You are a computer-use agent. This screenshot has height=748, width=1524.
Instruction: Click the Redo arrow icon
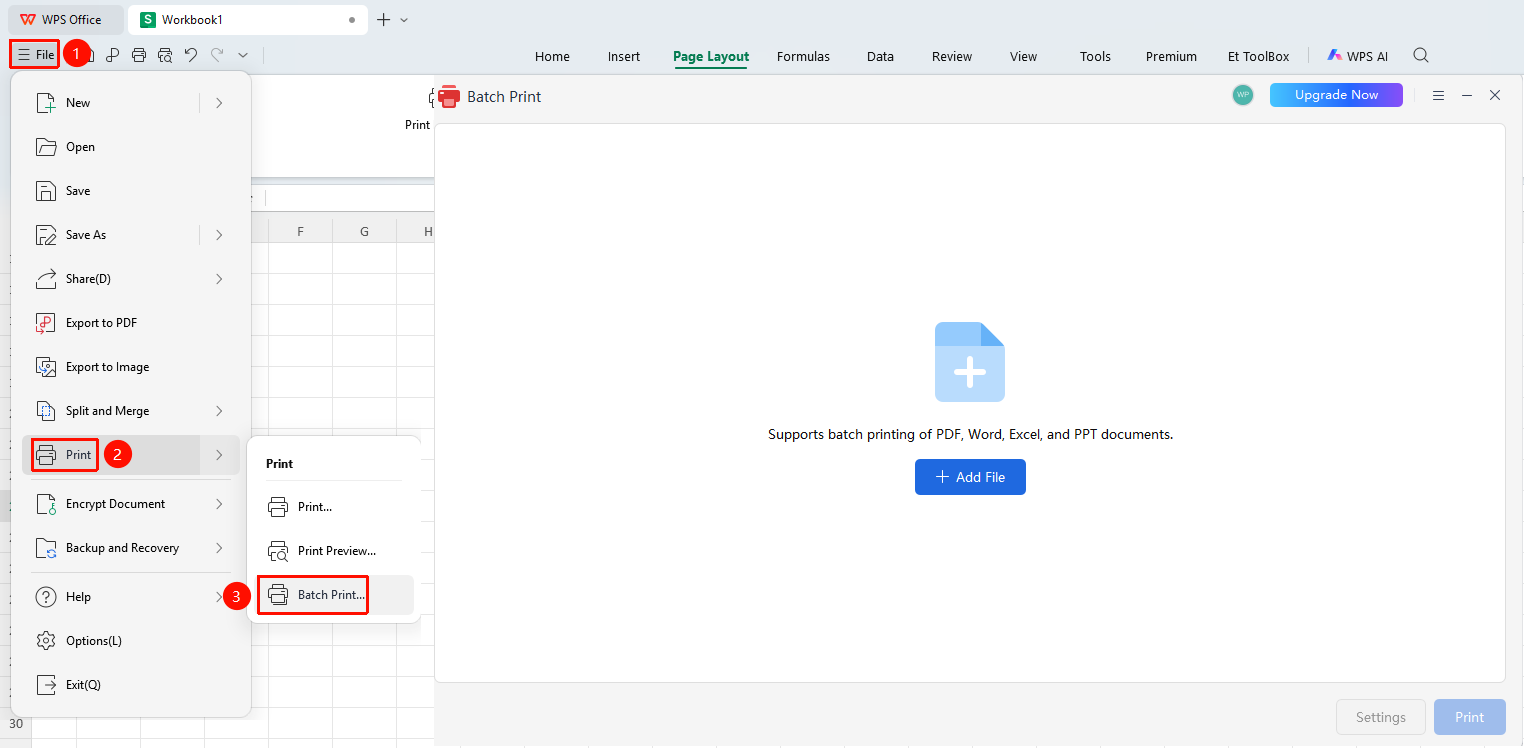pyautogui.click(x=217, y=56)
